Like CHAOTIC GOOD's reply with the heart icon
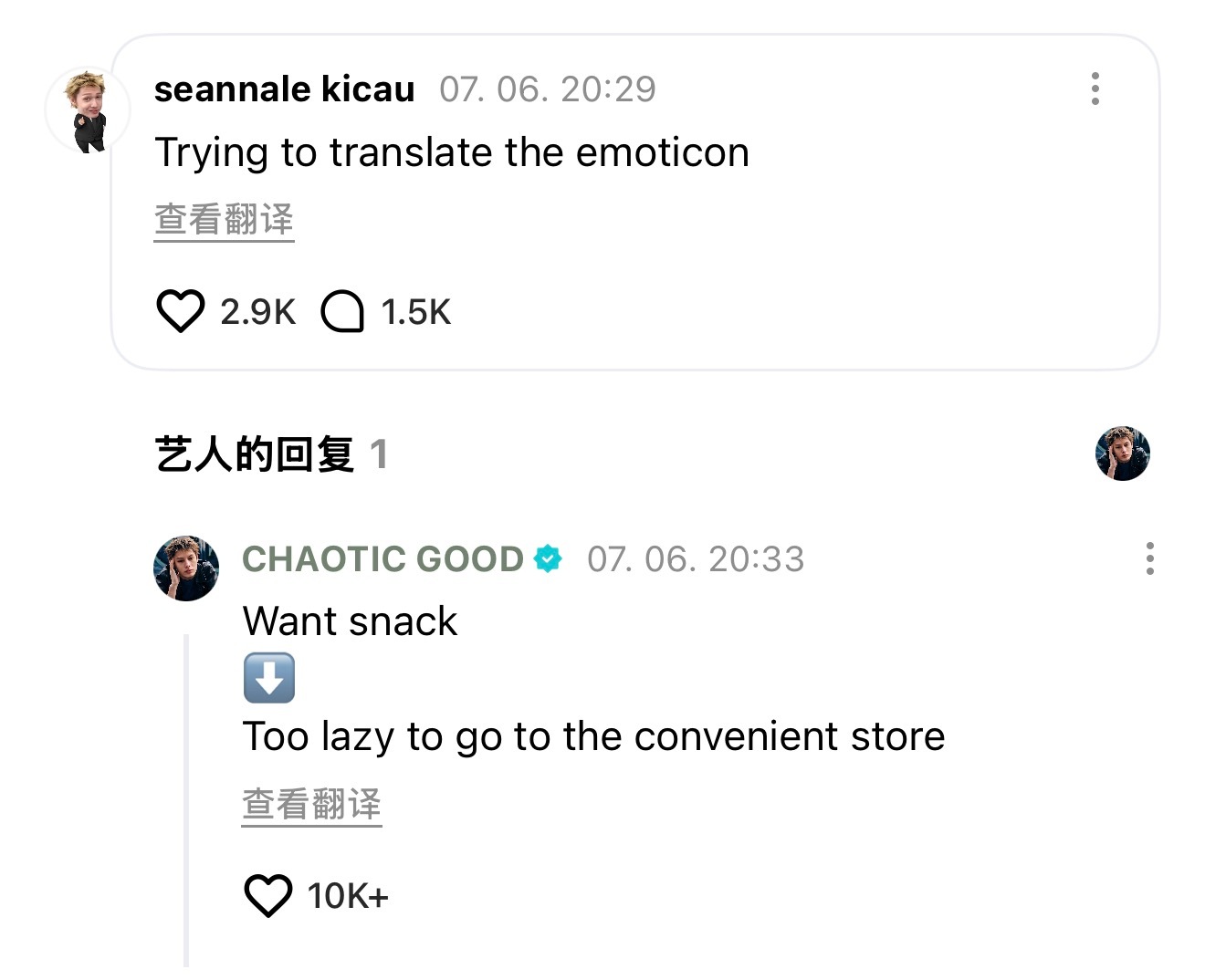 click(268, 895)
